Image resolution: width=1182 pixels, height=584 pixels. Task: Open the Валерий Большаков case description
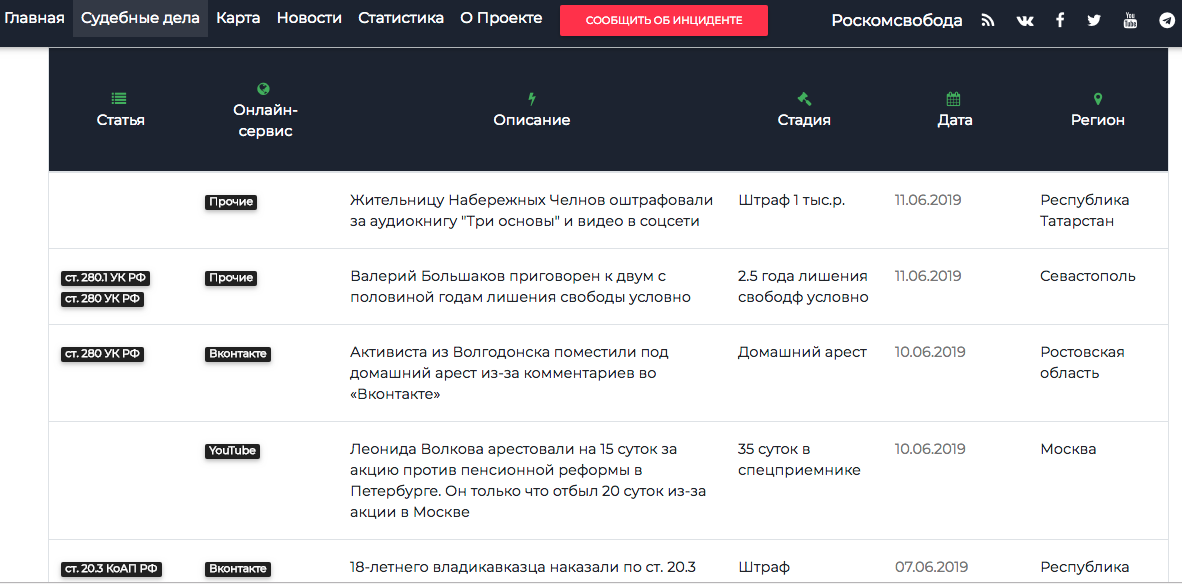(521, 286)
